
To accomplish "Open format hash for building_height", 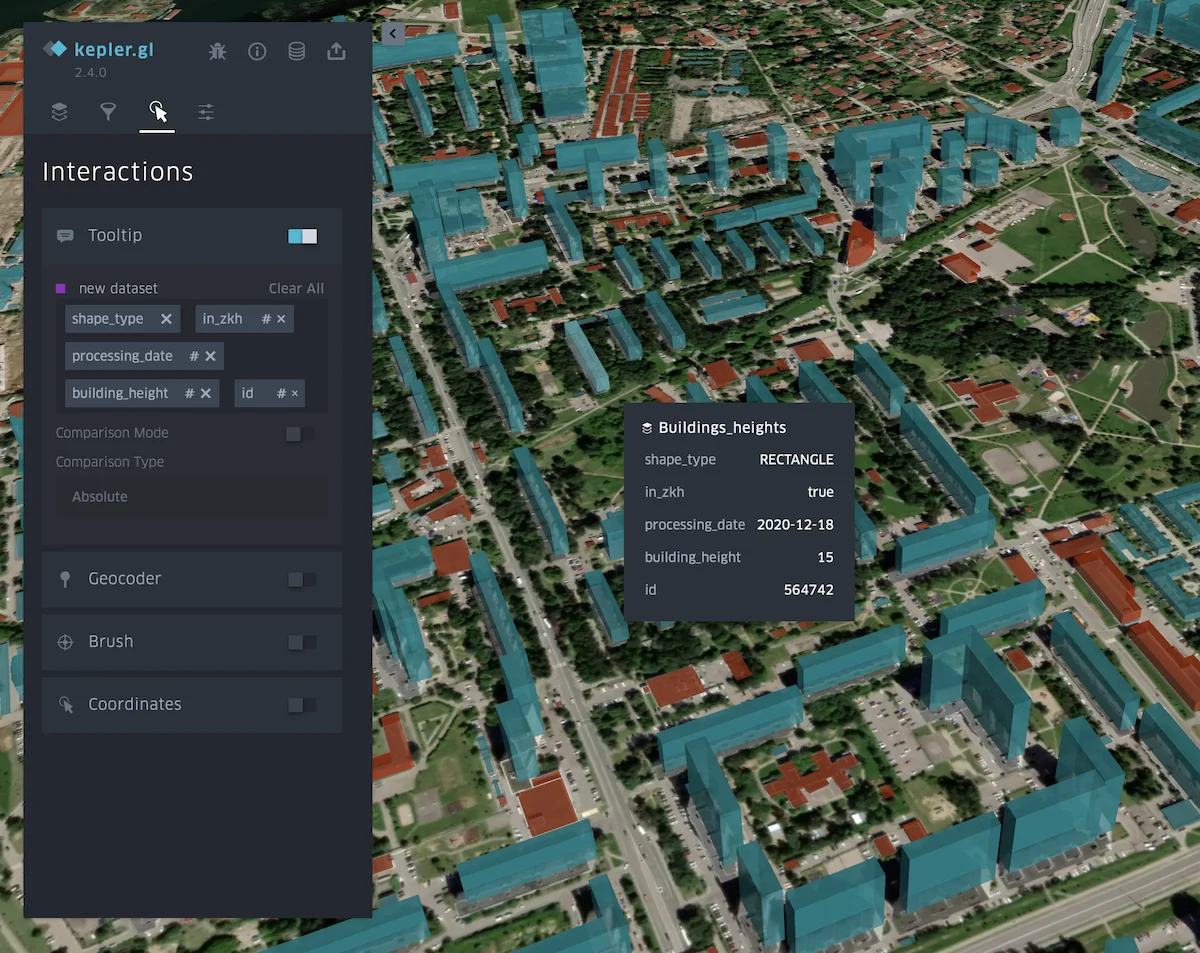I will point(189,393).
